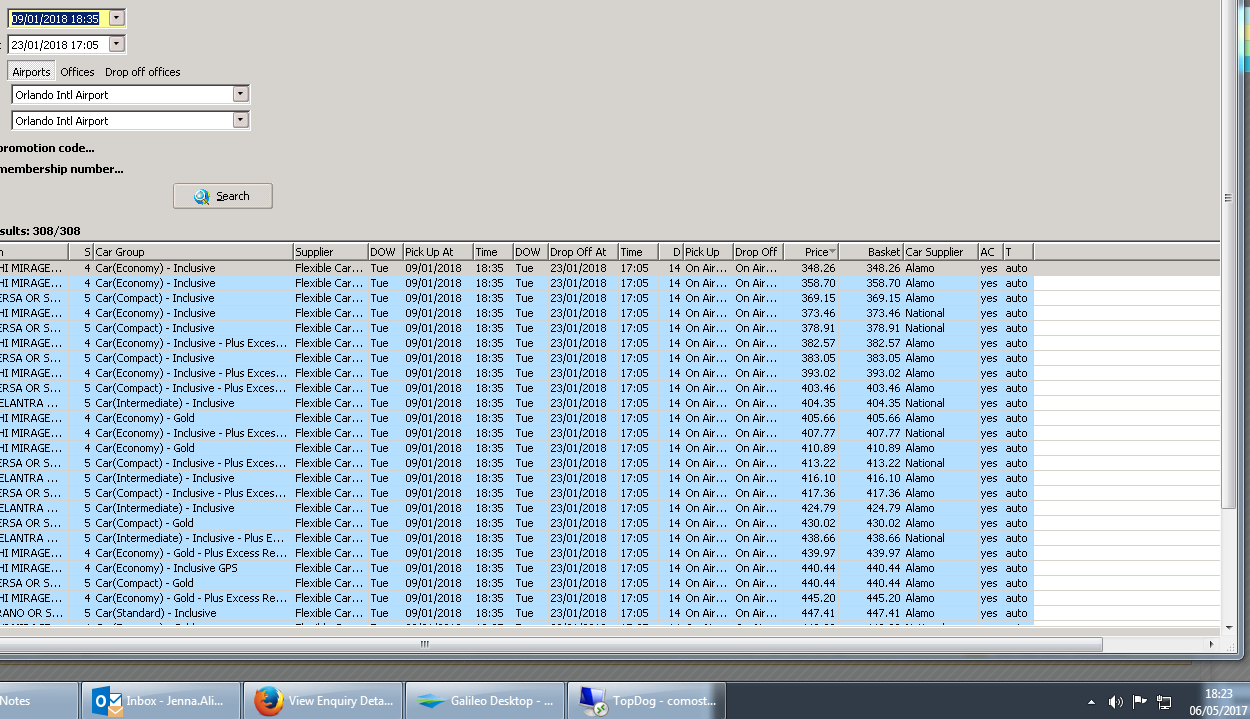
Task: Select the National row priced 373.46
Action: (x=516, y=313)
